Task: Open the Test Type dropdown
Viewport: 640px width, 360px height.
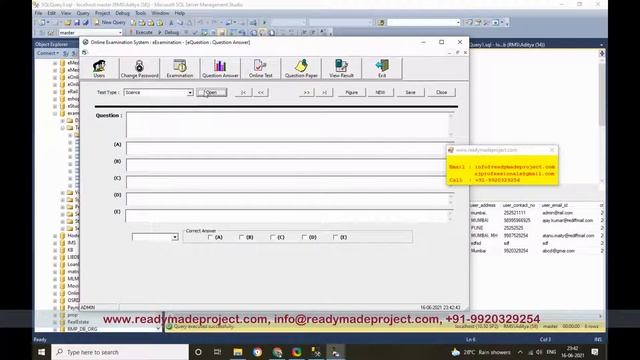Action: click(190, 93)
